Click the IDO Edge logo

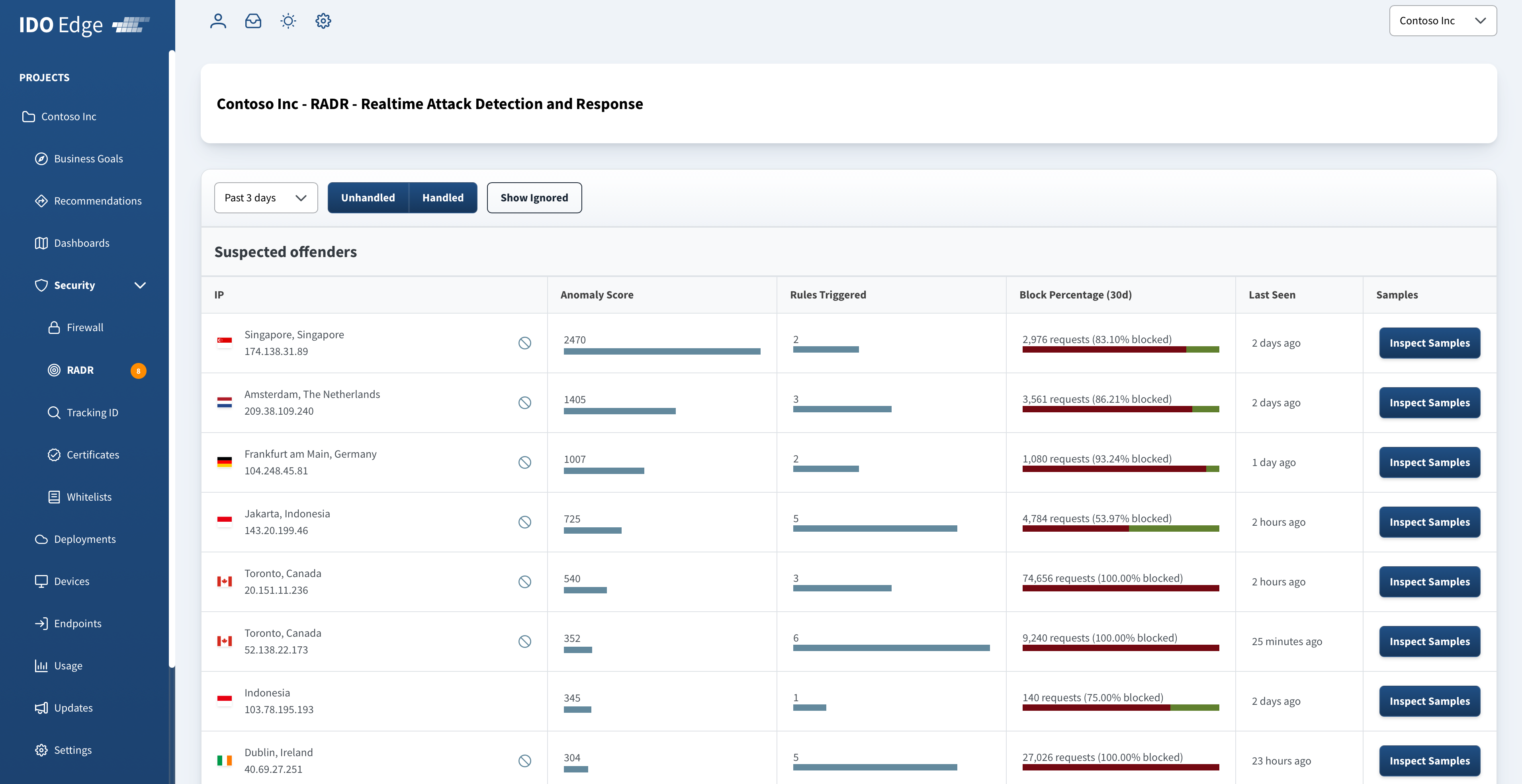84,25
